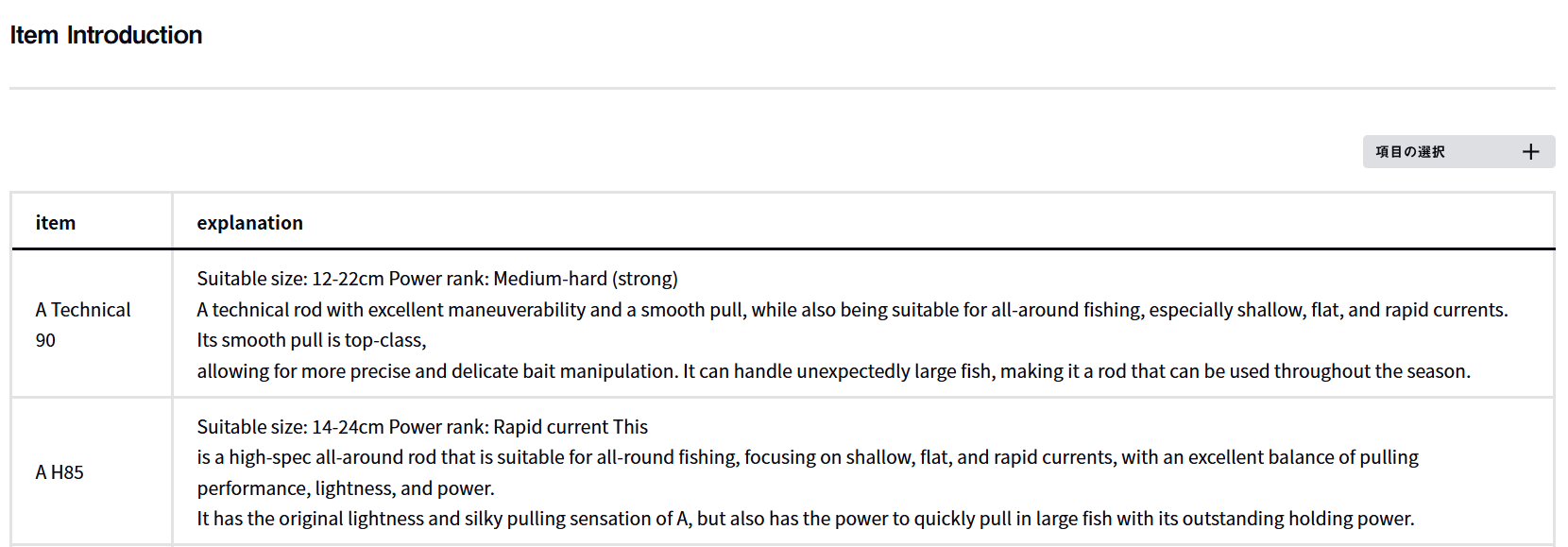The width and height of the screenshot is (1568, 547).
Task: Click 'Its smooth pull is top-class' text
Action: [x=312, y=340]
